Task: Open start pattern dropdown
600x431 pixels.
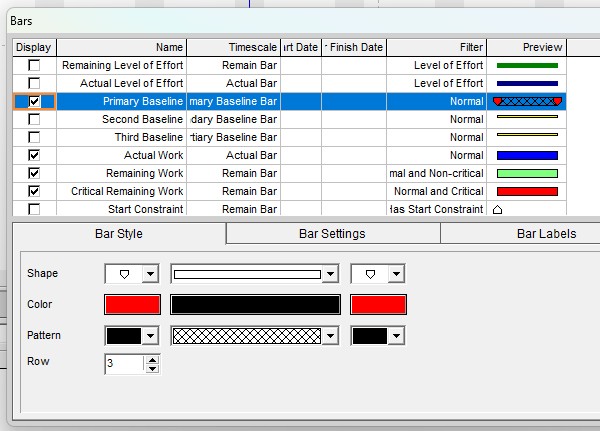Action: [150, 336]
